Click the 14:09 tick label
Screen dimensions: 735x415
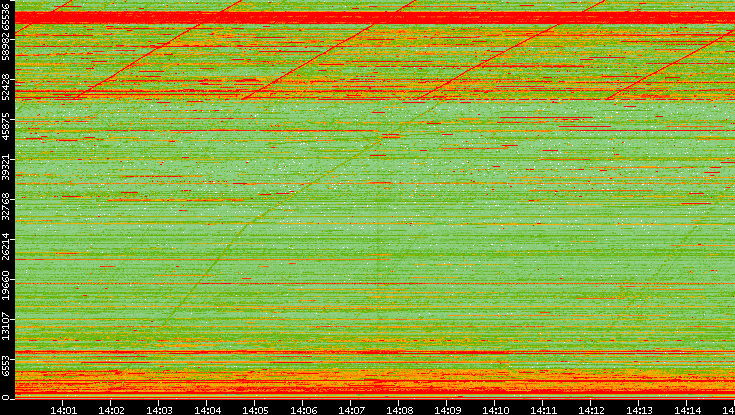[x=447, y=410]
